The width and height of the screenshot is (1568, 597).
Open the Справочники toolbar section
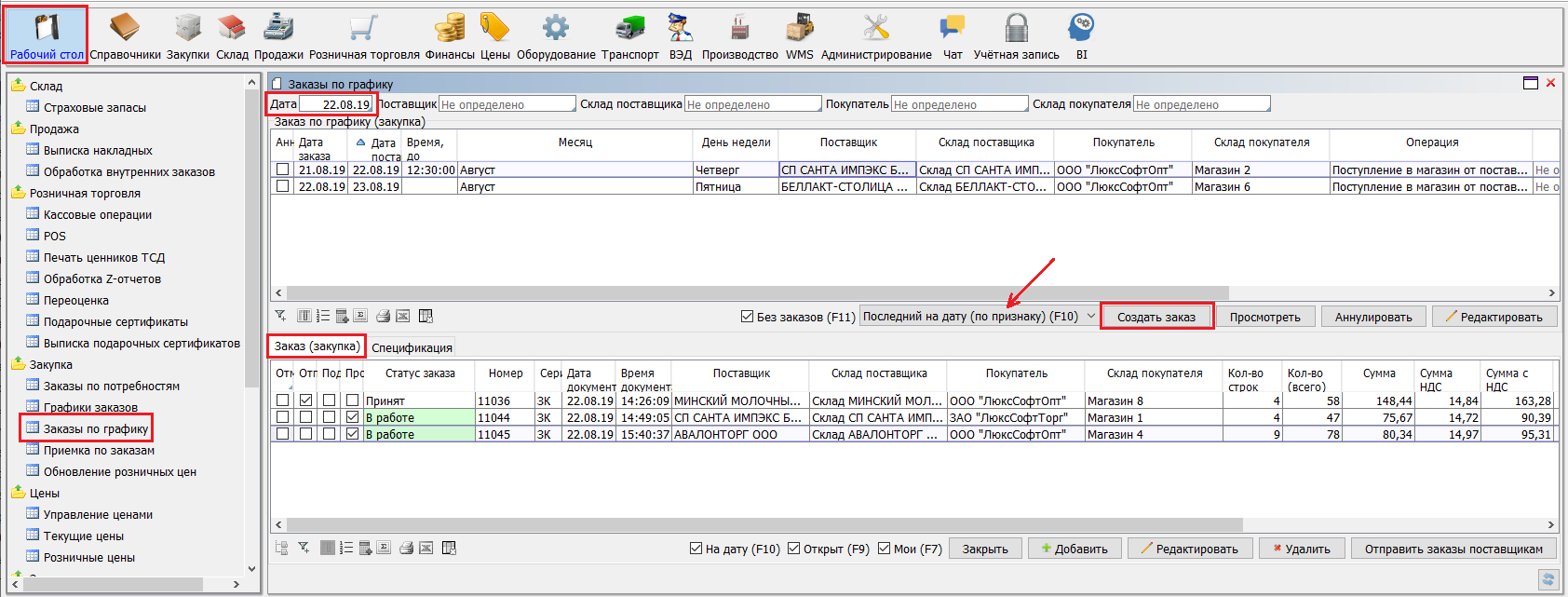coord(125,36)
